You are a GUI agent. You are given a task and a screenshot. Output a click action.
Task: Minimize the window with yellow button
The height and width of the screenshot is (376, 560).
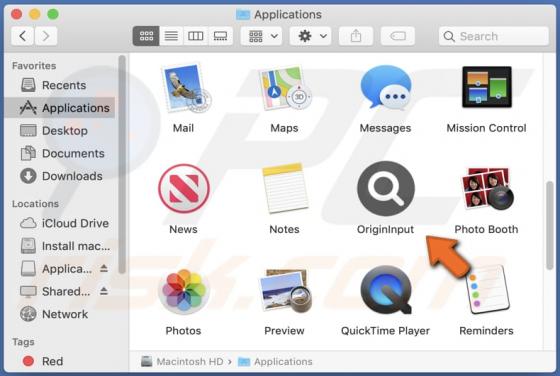35,14
